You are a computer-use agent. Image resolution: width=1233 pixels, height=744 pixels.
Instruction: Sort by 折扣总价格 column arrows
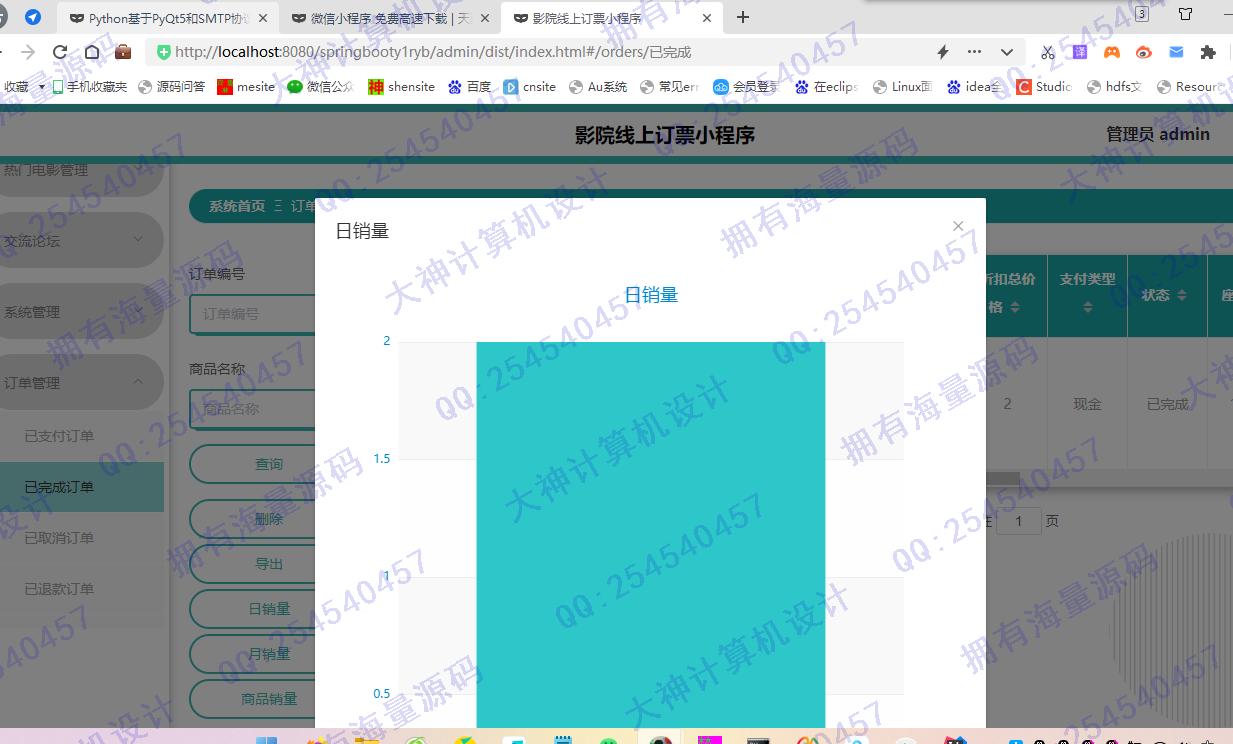point(1015,308)
